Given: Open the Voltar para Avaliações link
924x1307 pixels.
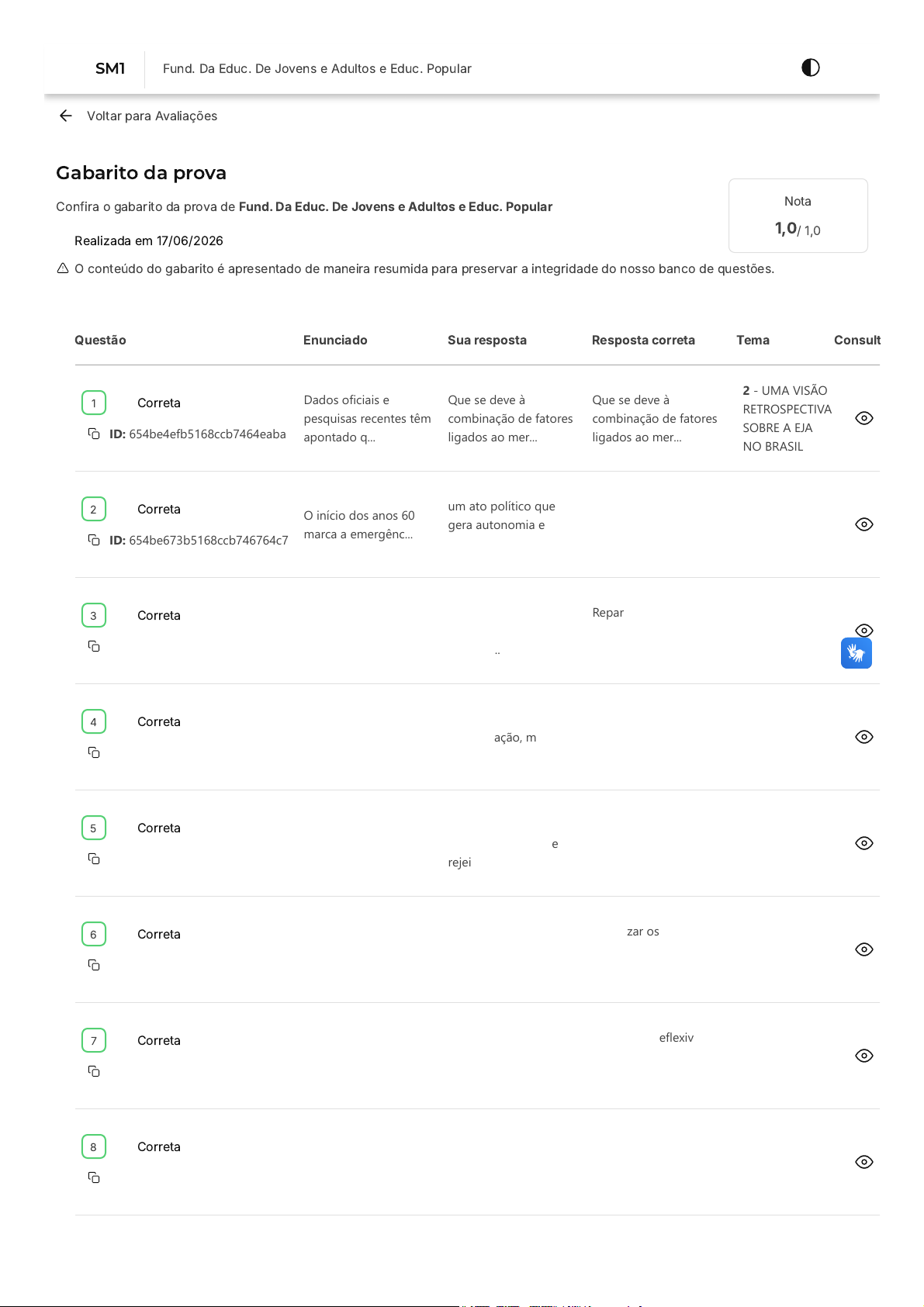Looking at the screenshot, I should tap(152, 116).
